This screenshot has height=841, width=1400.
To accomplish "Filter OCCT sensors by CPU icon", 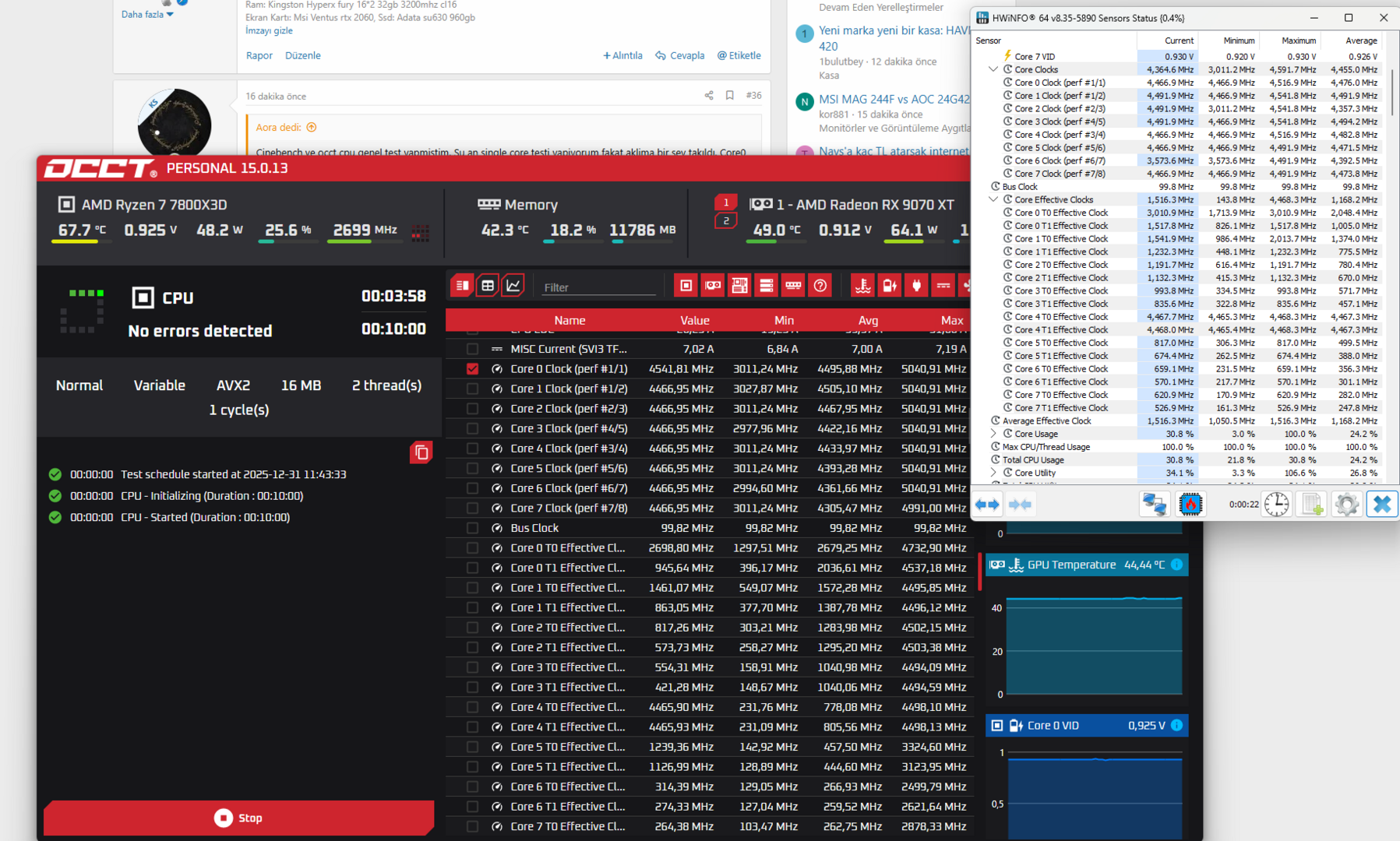I will click(686, 286).
